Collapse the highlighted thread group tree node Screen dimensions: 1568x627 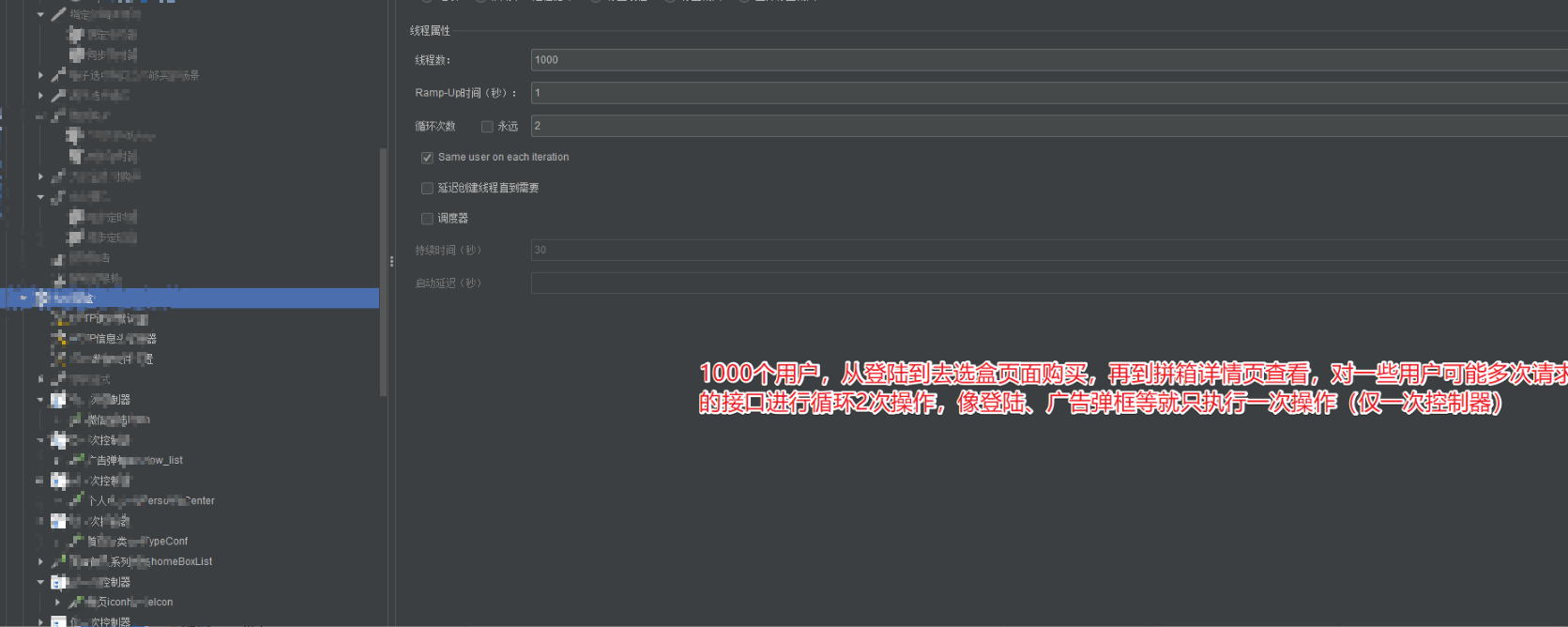point(23,298)
